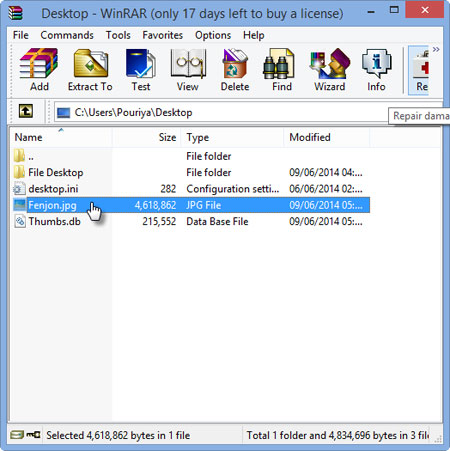The height and width of the screenshot is (451, 450).
Task: Launch the Wizard tool
Action: pyautogui.click(x=330, y=70)
